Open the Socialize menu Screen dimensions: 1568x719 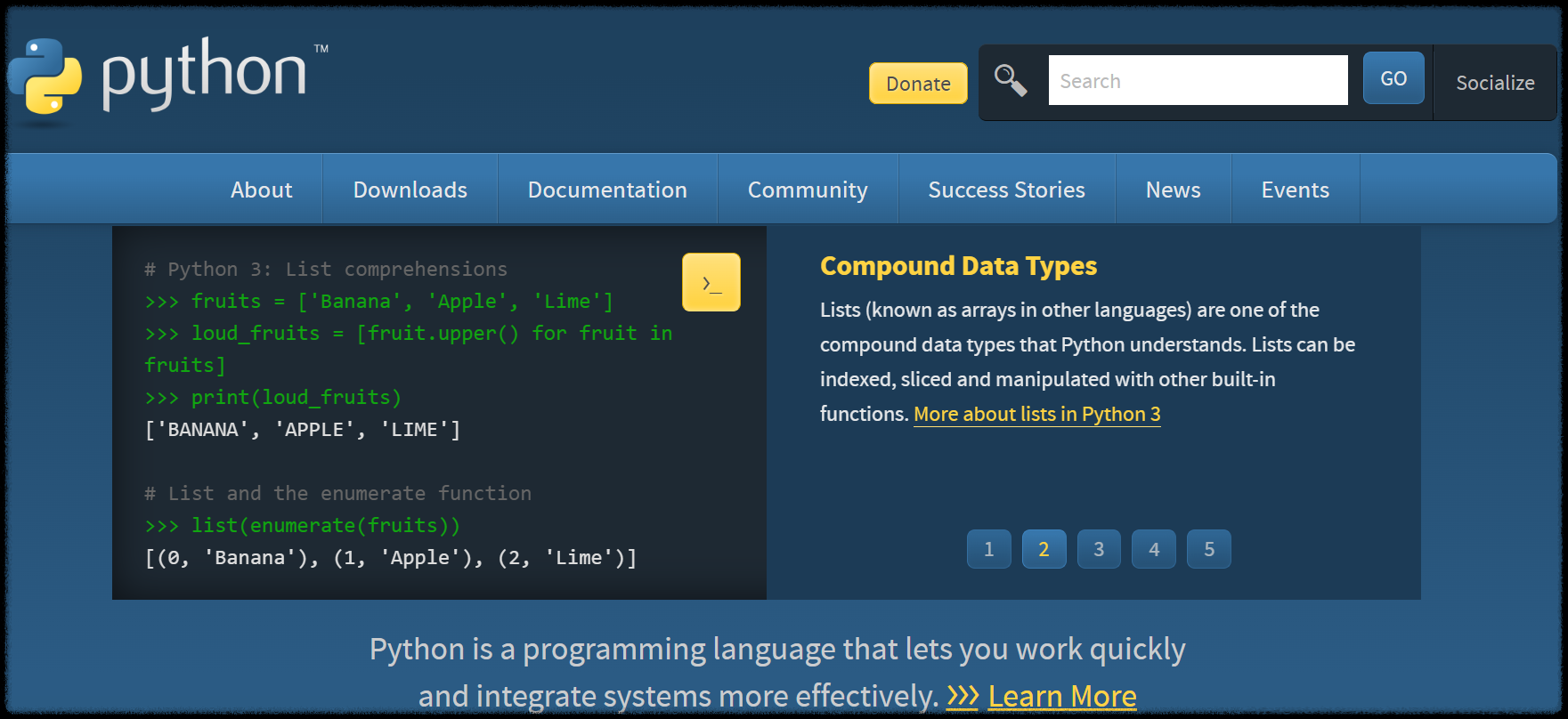click(1495, 83)
